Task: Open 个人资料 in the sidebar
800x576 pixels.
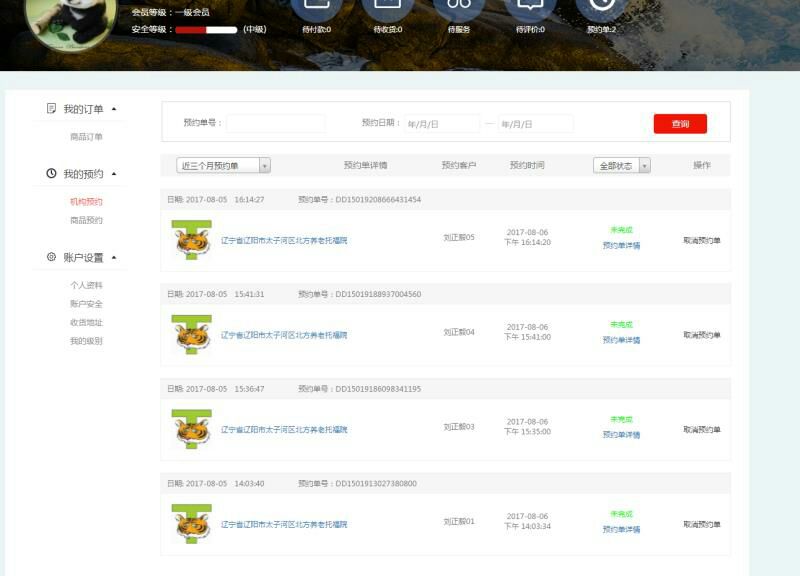Action: [x=86, y=286]
